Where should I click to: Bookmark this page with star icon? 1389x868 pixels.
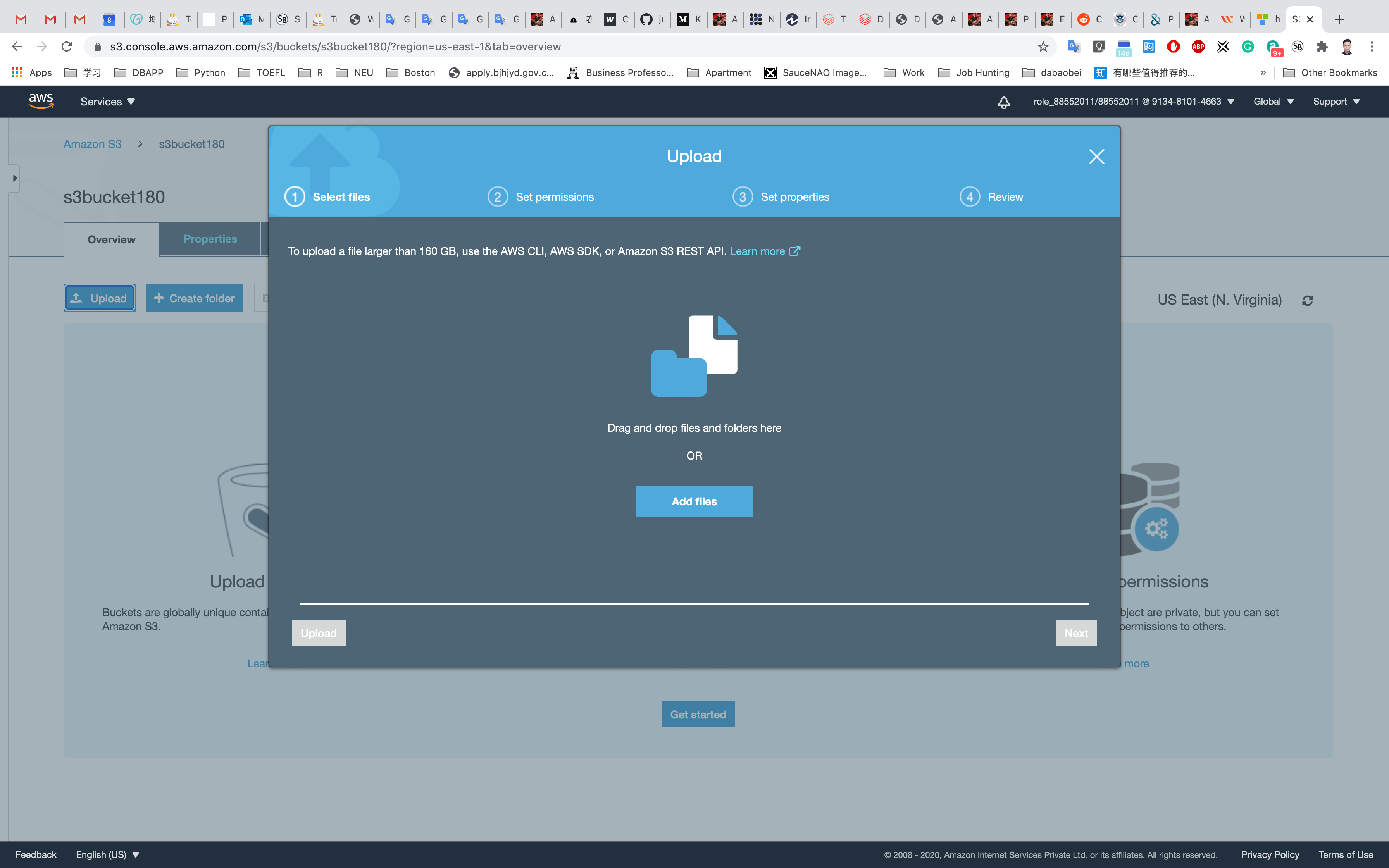(x=1043, y=46)
